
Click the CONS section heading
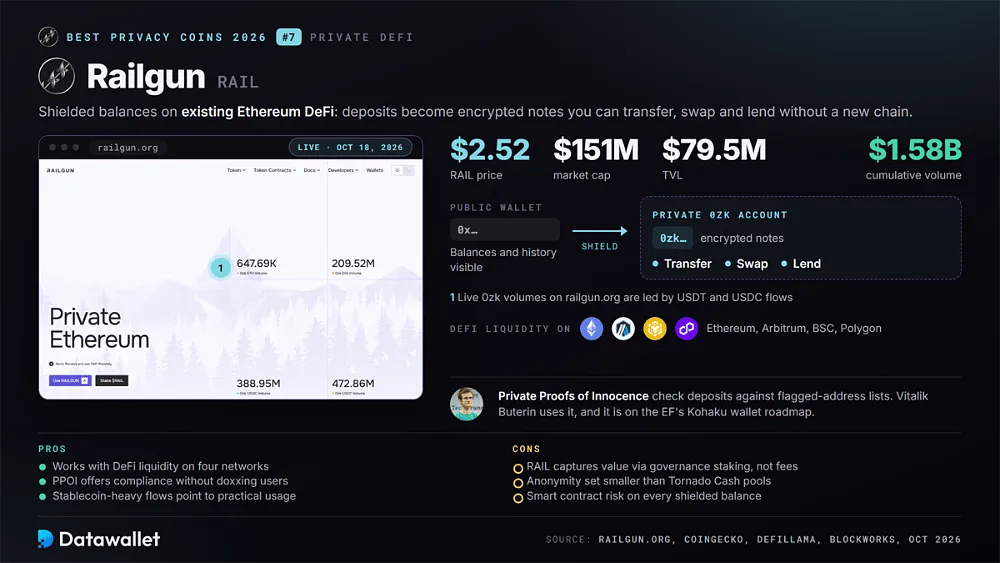(526, 449)
